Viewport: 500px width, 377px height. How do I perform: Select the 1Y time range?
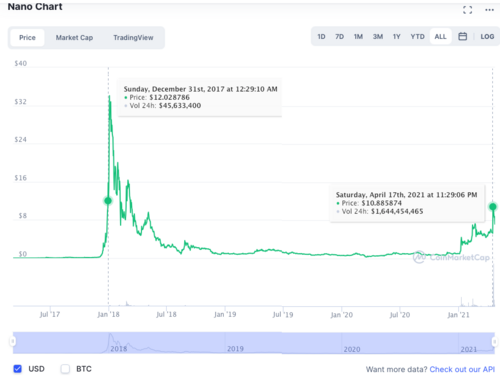click(x=396, y=37)
